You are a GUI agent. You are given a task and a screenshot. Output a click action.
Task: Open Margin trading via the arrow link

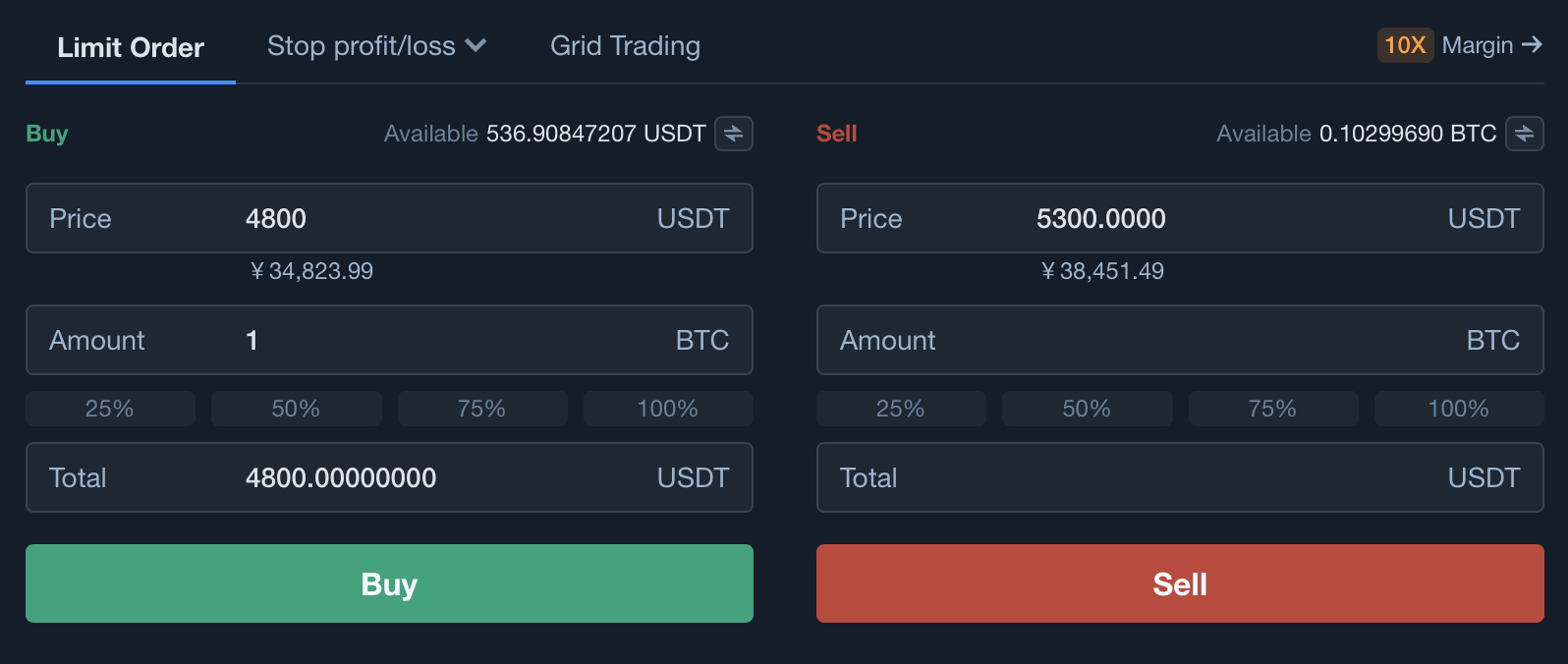coord(1491,45)
